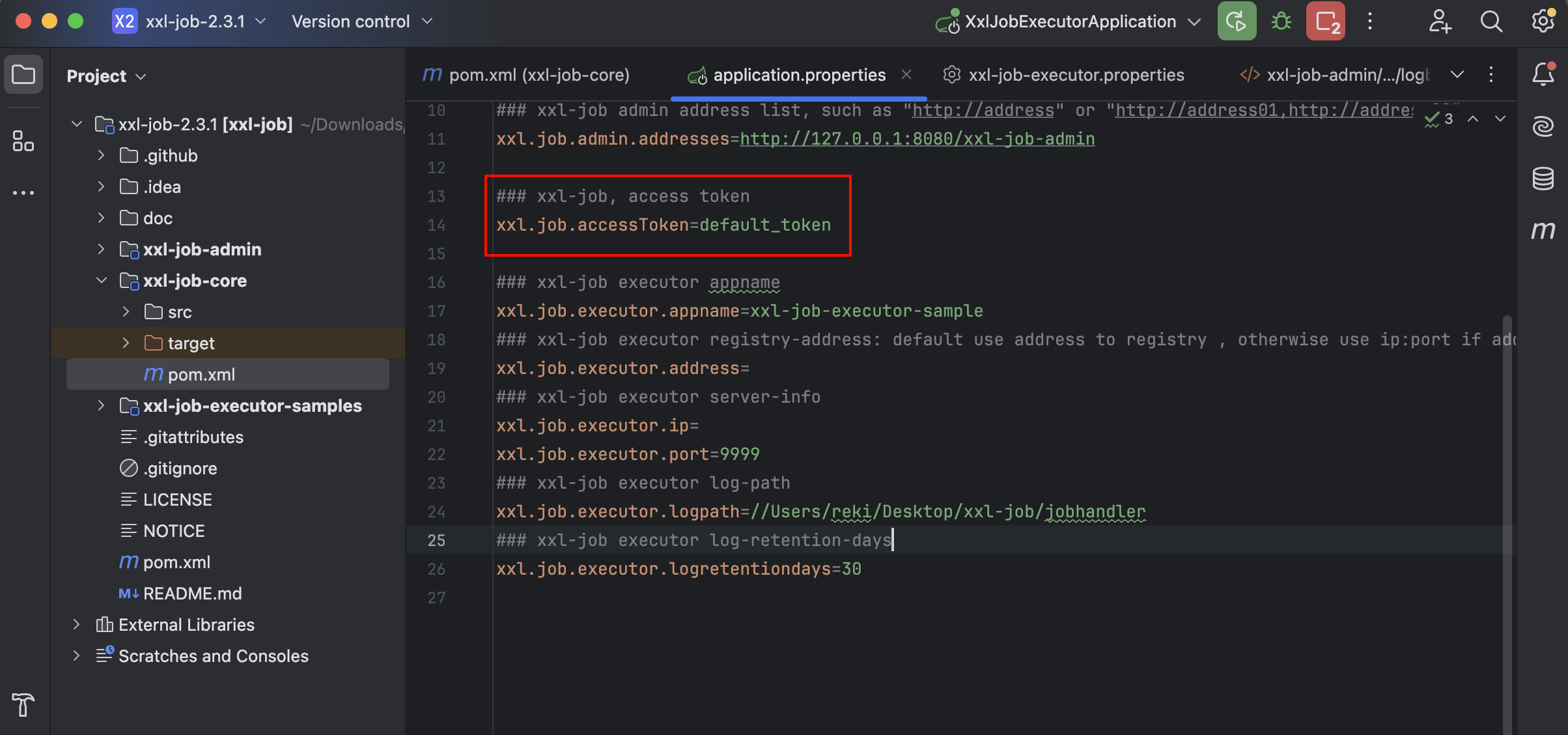The image size is (1568, 735).
Task: Open the AI Assistant spiral icon
Action: click(x=1543, y=126)
